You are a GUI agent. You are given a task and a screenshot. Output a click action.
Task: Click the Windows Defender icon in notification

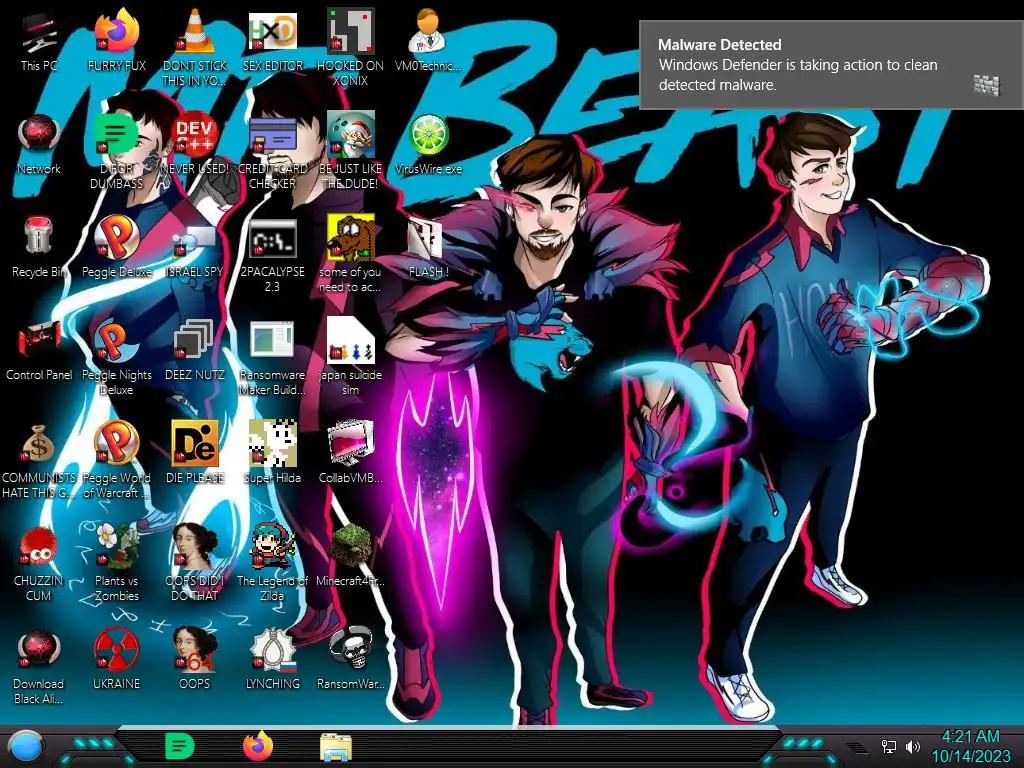pyautogui.click(x=987, y=84)
